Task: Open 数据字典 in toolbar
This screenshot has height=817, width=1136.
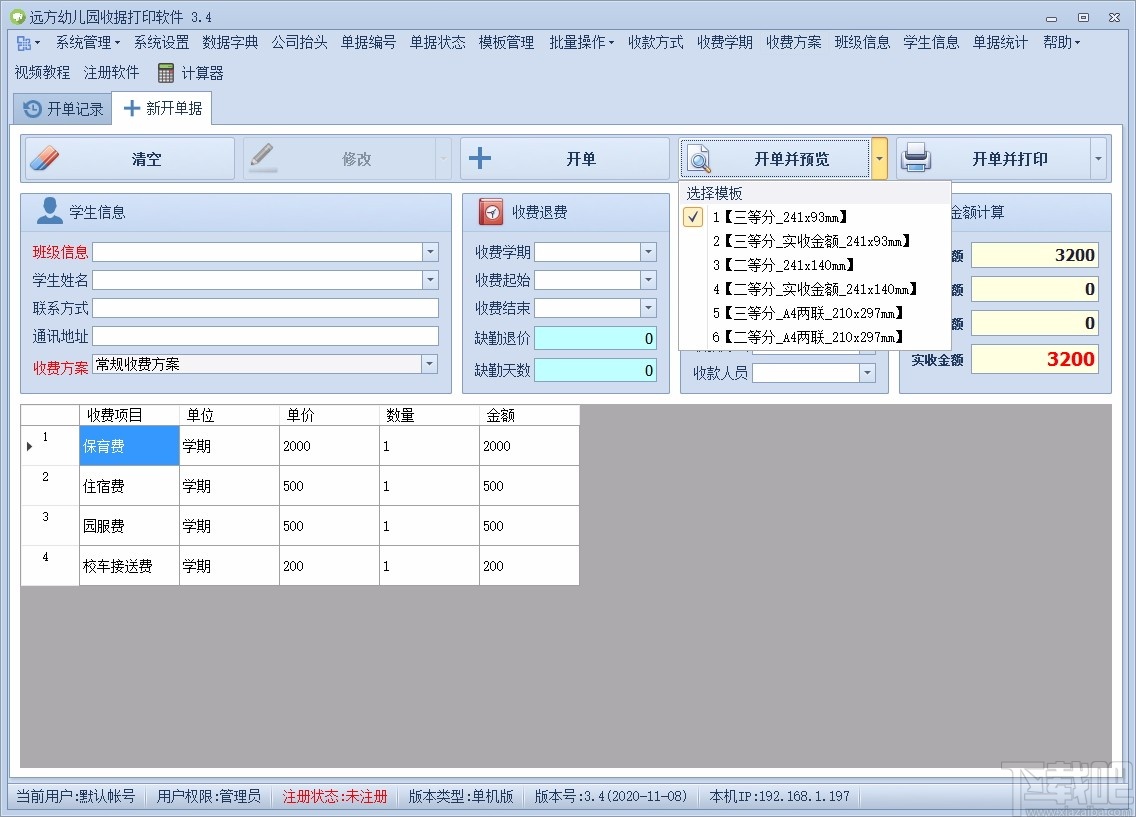Action: pyautogui.click(x=230, y=43)
